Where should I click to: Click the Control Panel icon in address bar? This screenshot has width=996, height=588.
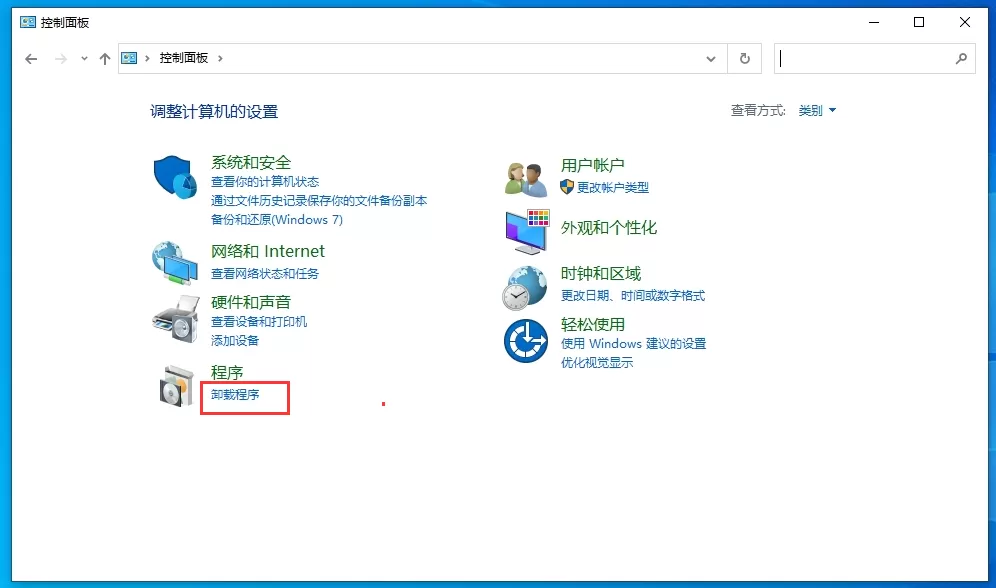(x=130, y=58)
